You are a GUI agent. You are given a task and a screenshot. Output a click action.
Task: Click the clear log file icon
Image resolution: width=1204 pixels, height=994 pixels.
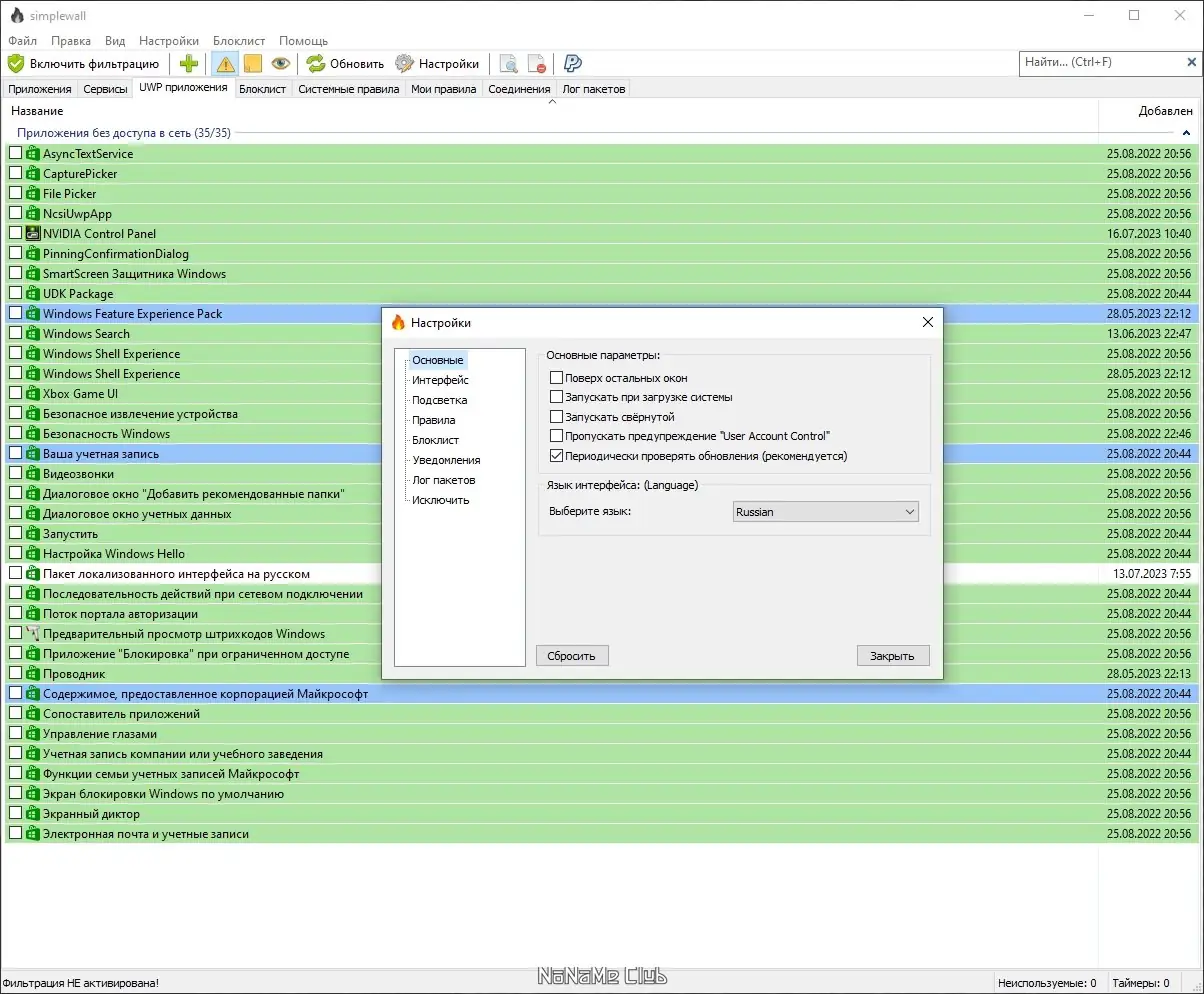pos(537,63)
